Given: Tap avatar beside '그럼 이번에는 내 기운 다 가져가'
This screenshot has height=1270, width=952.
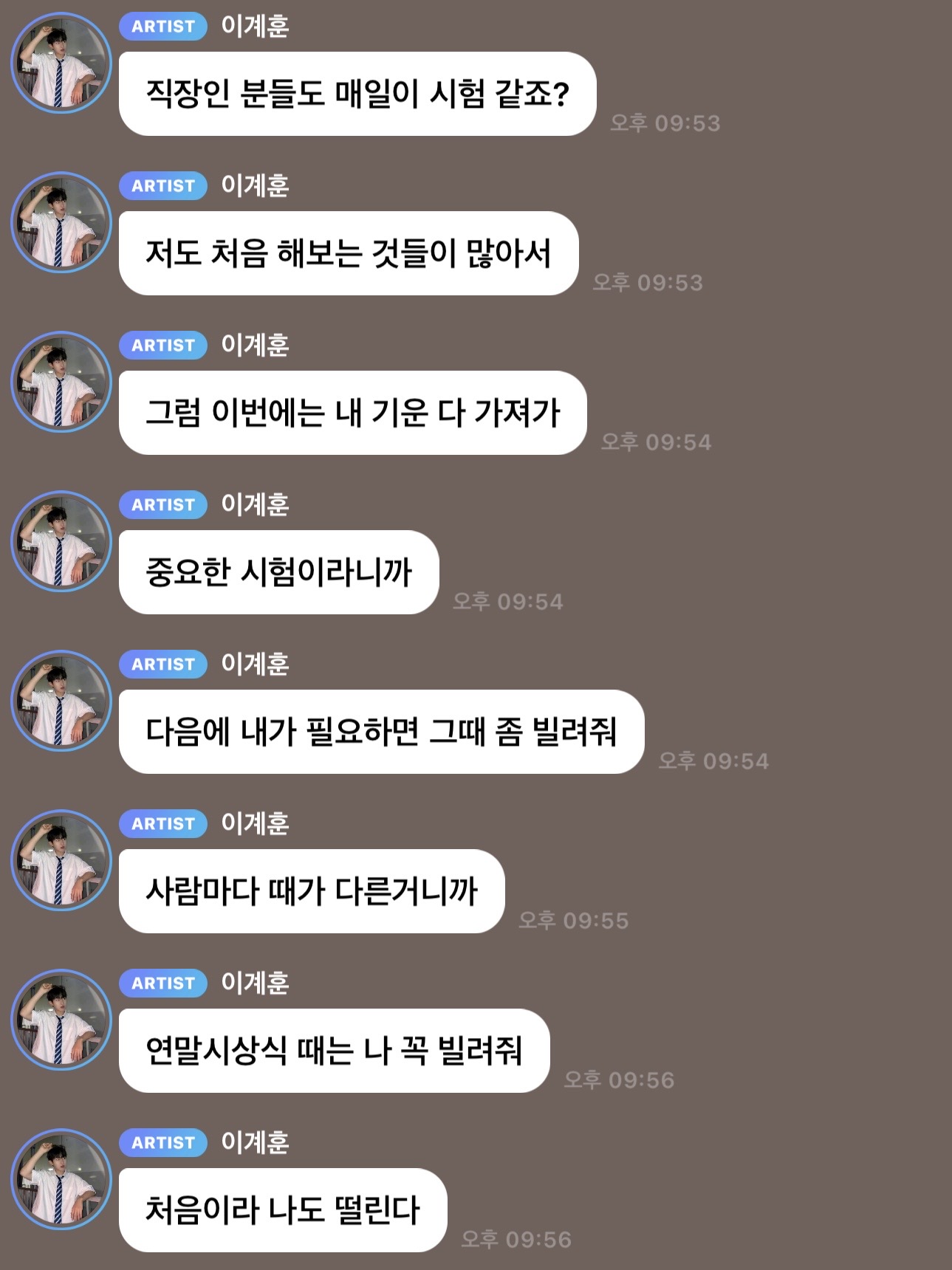Looking at the screenshot, I should [x=61, y=382].
